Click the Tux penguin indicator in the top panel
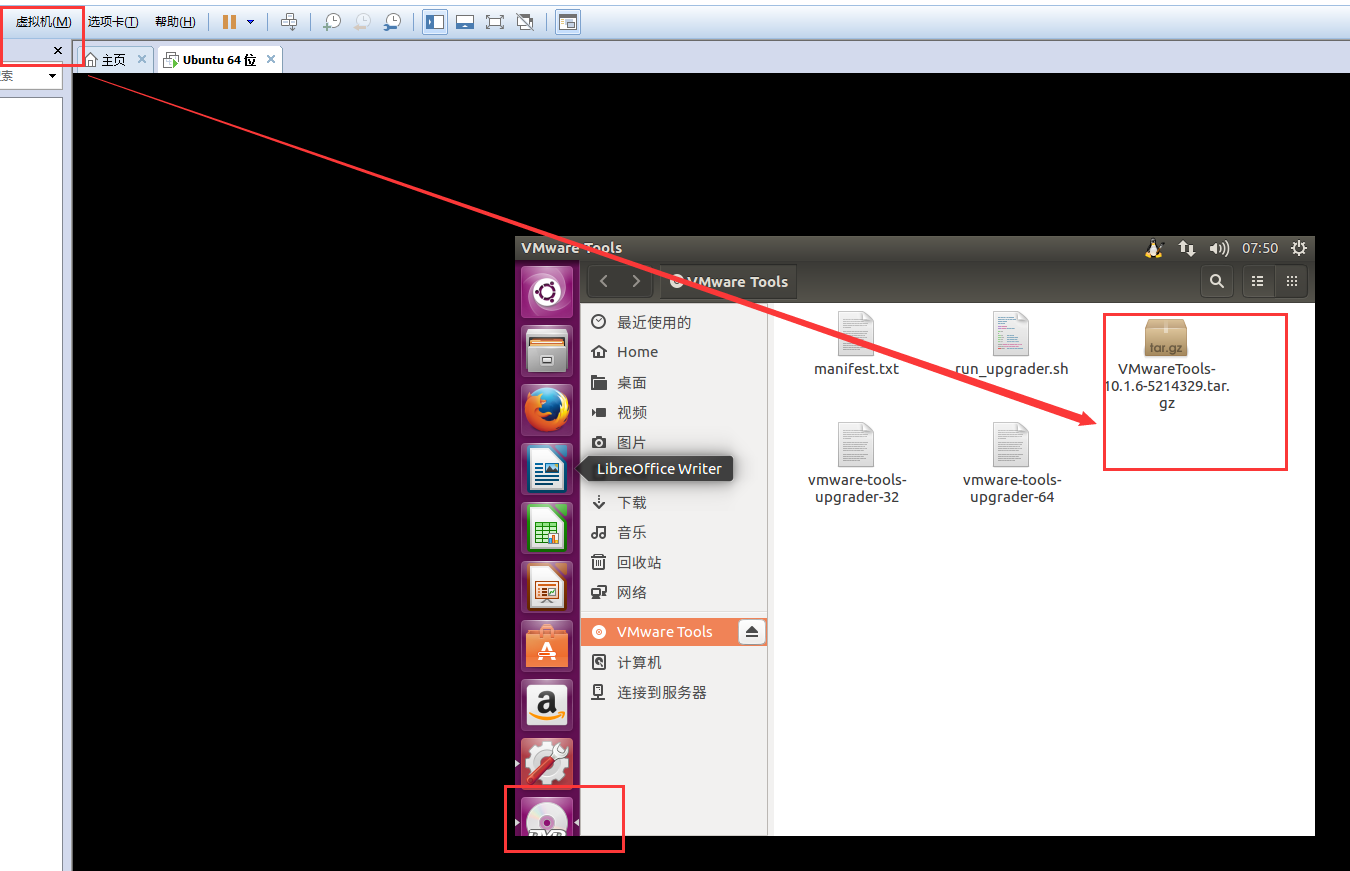1350x871 pixels. tap(1154, 248)
